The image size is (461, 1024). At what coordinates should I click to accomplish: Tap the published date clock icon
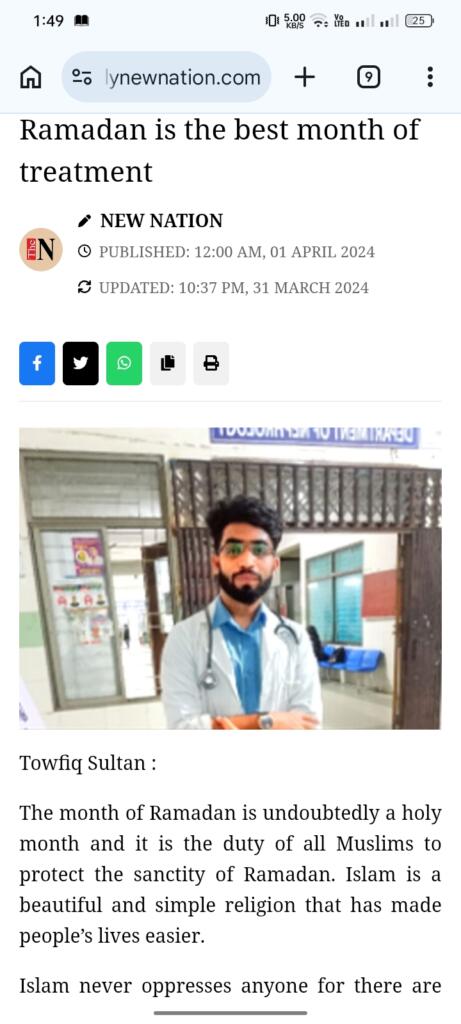tap(84, 251)
